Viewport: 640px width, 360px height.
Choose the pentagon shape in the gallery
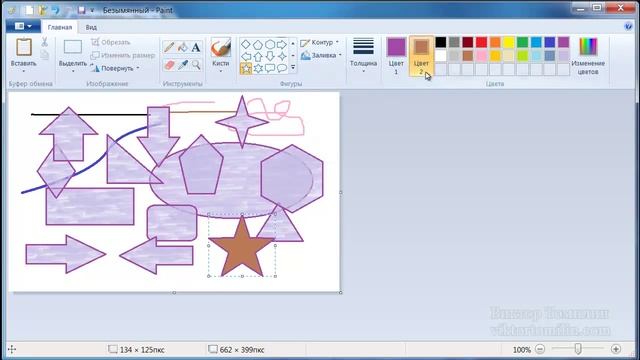click(x=258, y=44)
